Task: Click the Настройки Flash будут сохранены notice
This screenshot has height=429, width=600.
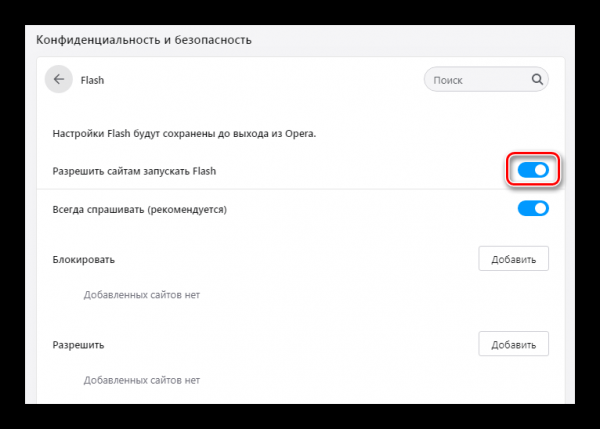Action: 184,134
